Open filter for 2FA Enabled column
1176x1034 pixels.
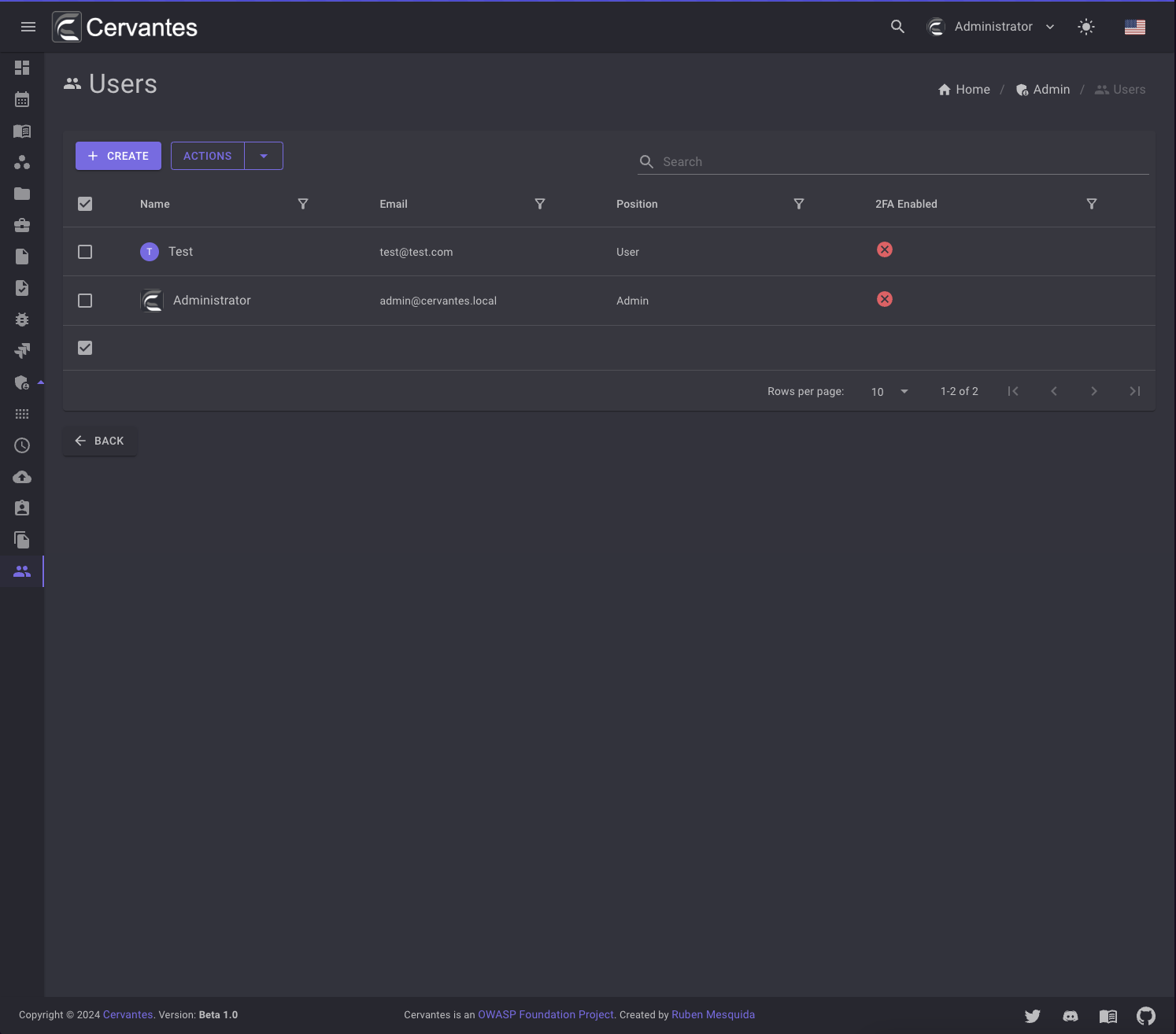(x=1092, y=204)
